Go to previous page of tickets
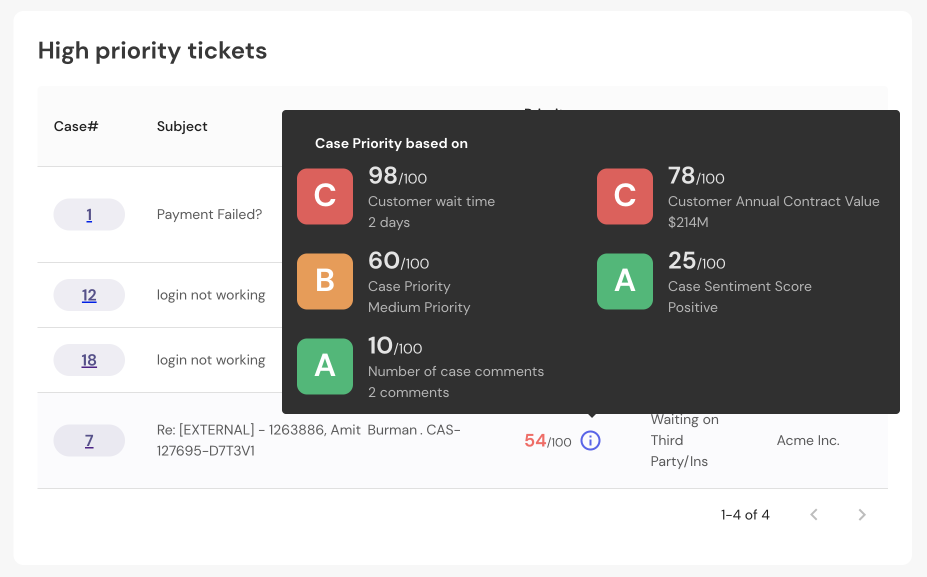Image resolution: width=927 pixels, height=577 pixels. coord(814,515)
